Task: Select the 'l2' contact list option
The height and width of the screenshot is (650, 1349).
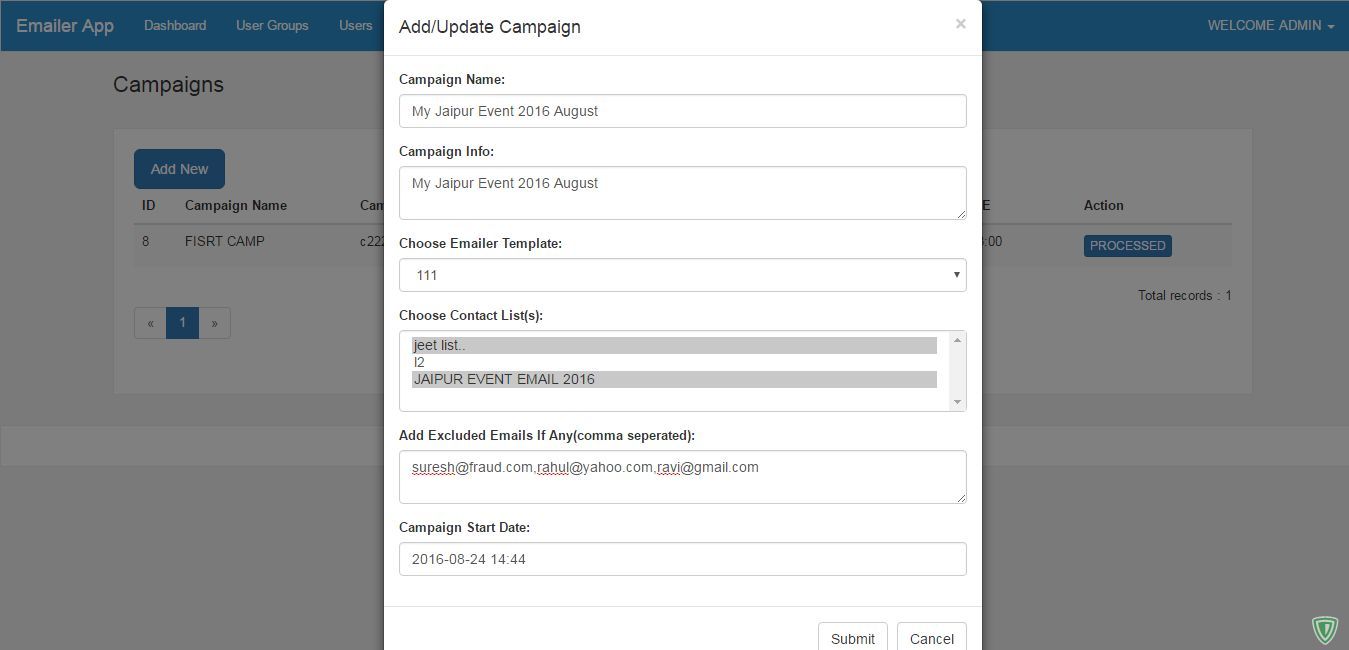Action: pyautogui.click(x=674, y=362)
